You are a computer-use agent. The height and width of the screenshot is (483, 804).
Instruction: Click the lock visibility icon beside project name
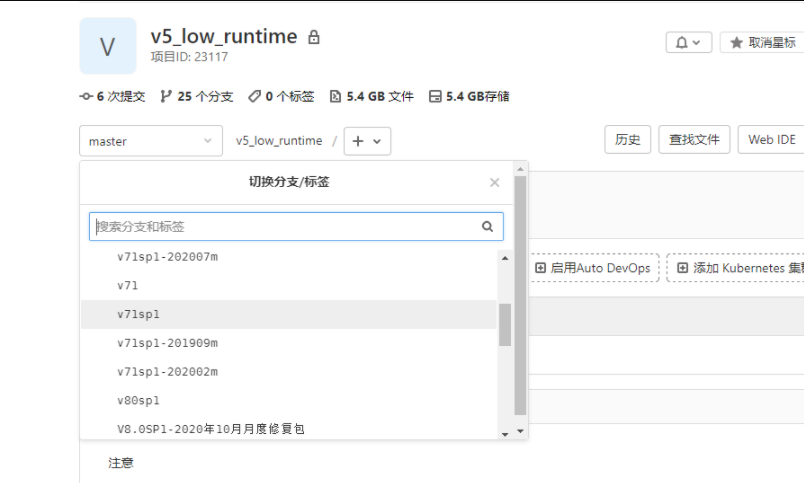pyautogui.click(x=314, y=37)
